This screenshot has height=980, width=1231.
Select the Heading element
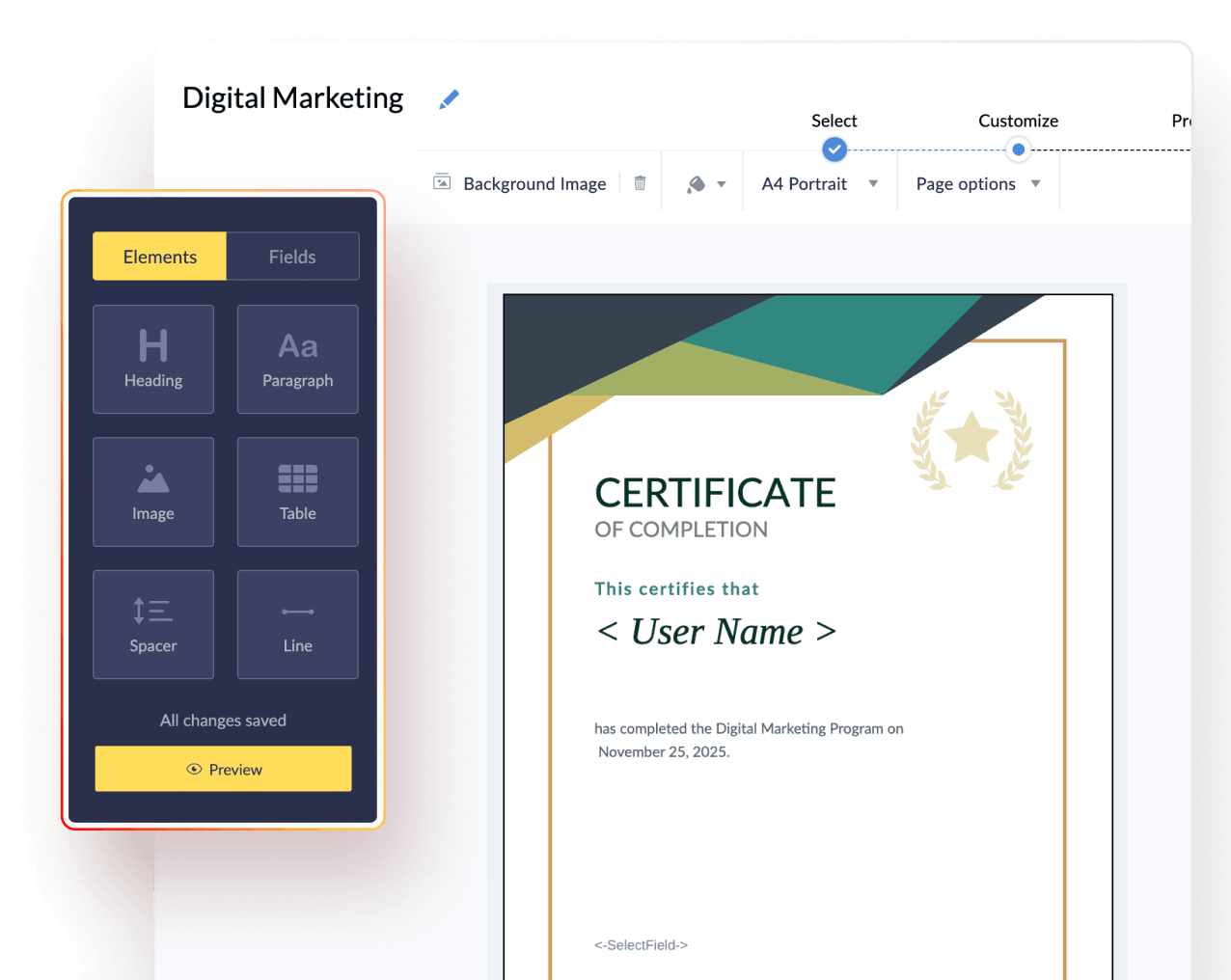[152, 359]
